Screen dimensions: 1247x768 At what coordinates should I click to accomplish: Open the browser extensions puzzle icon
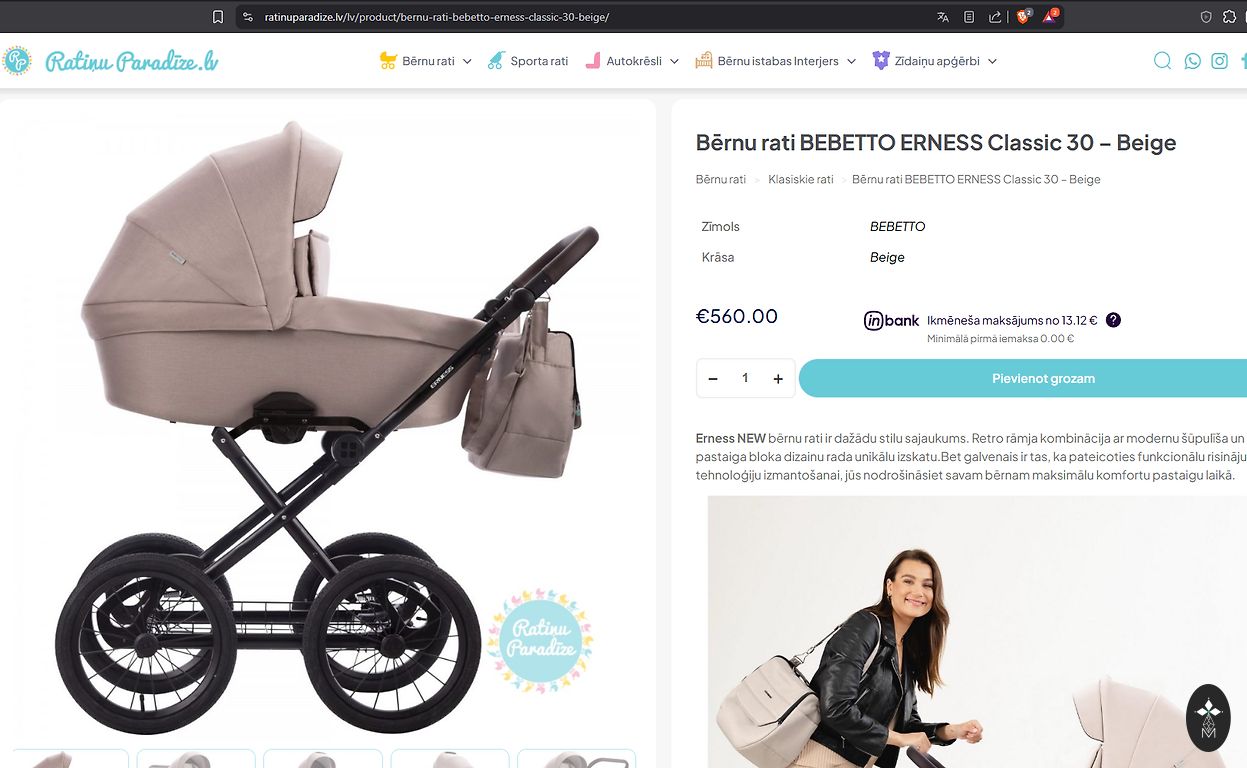pyautogui.click(x=1230, y=17)
